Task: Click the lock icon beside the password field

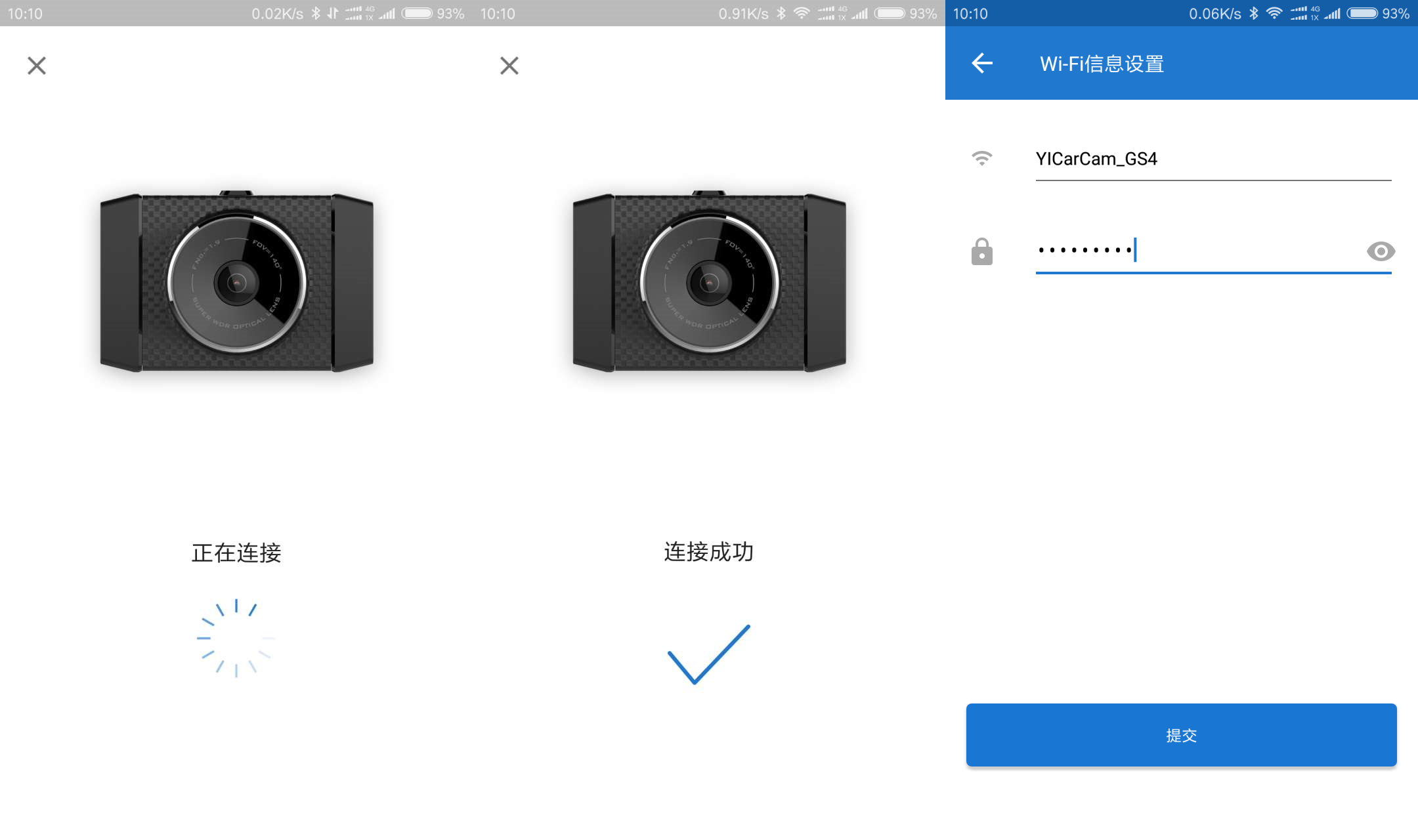Action: 981,251
